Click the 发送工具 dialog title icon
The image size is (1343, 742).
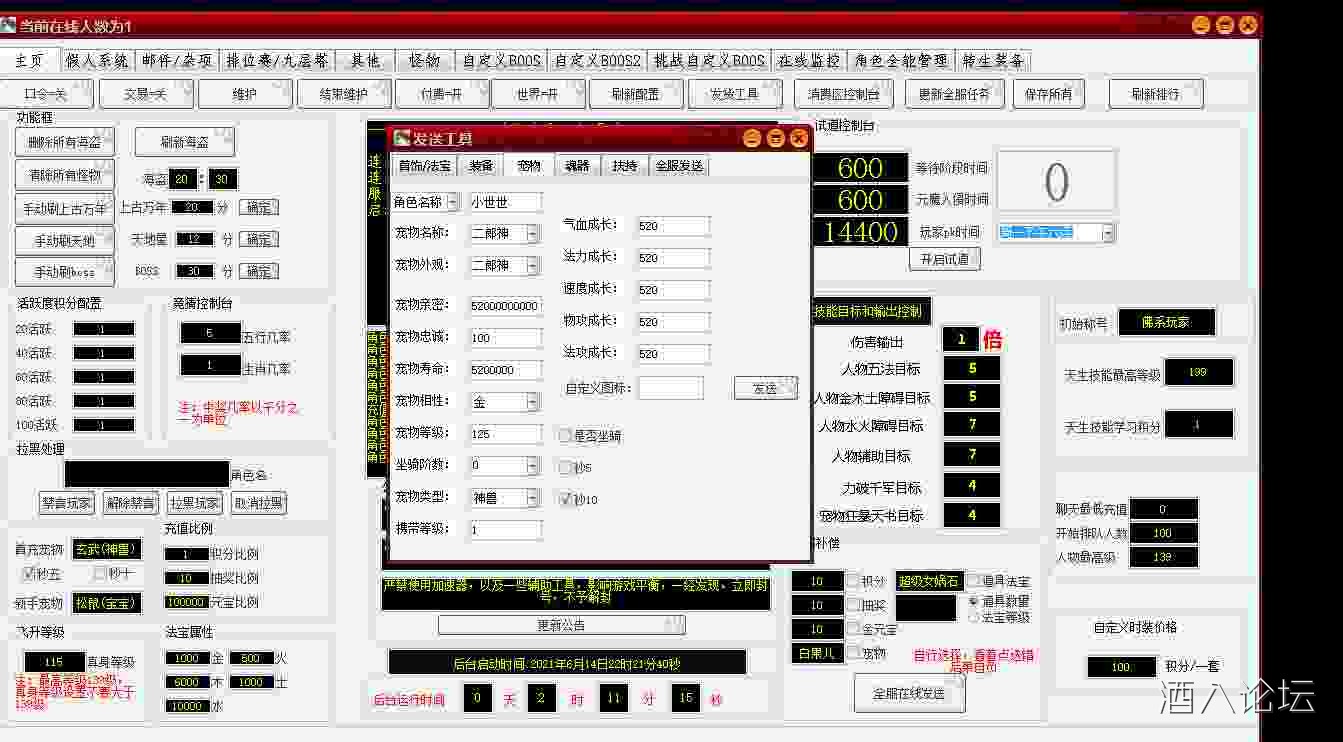pyautogui.click(x=401, y=138)
